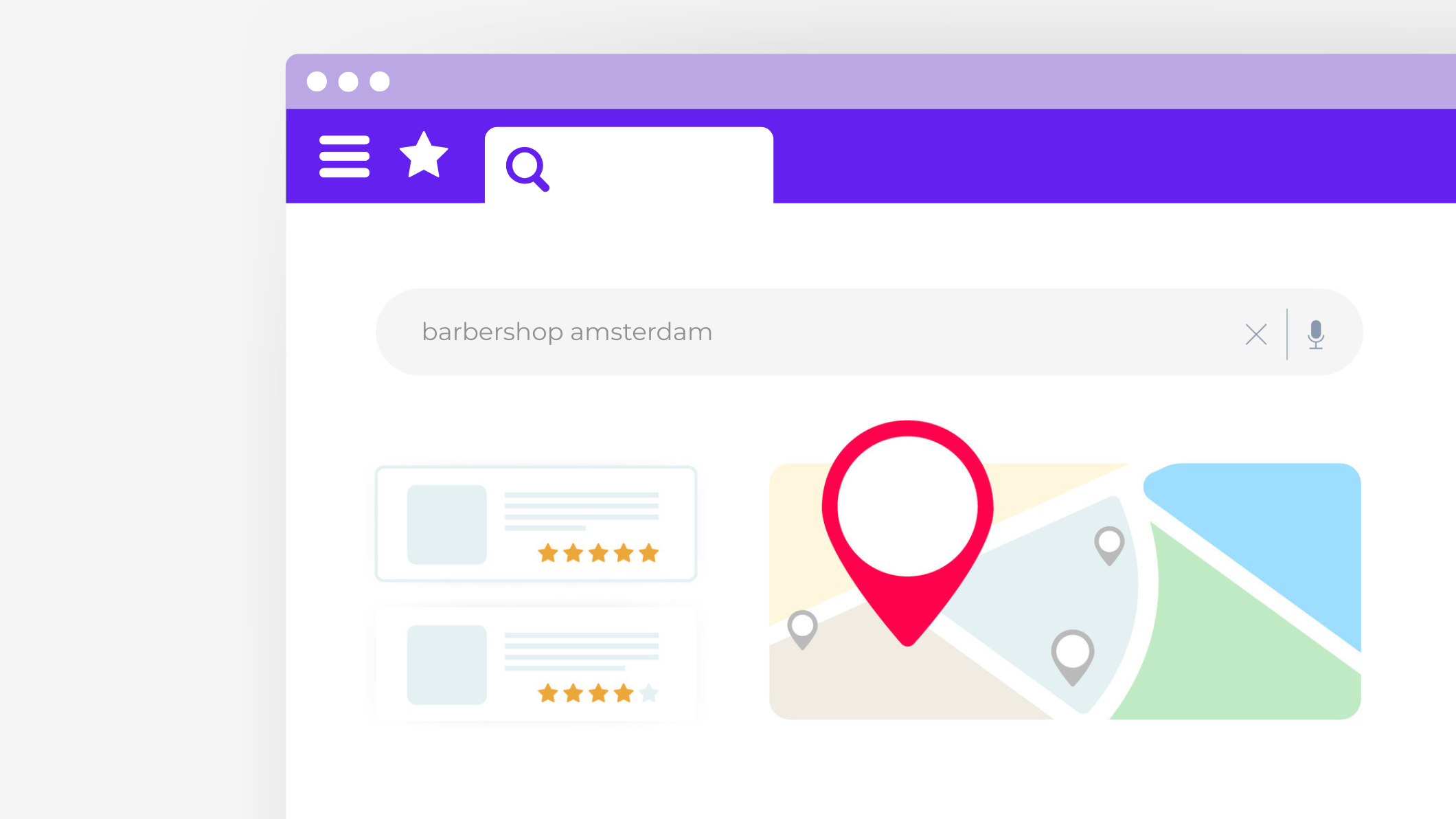Click the empty fifth star on second result
The height and width of the screenshot is (819, 1456).
(x=649, y=693)
